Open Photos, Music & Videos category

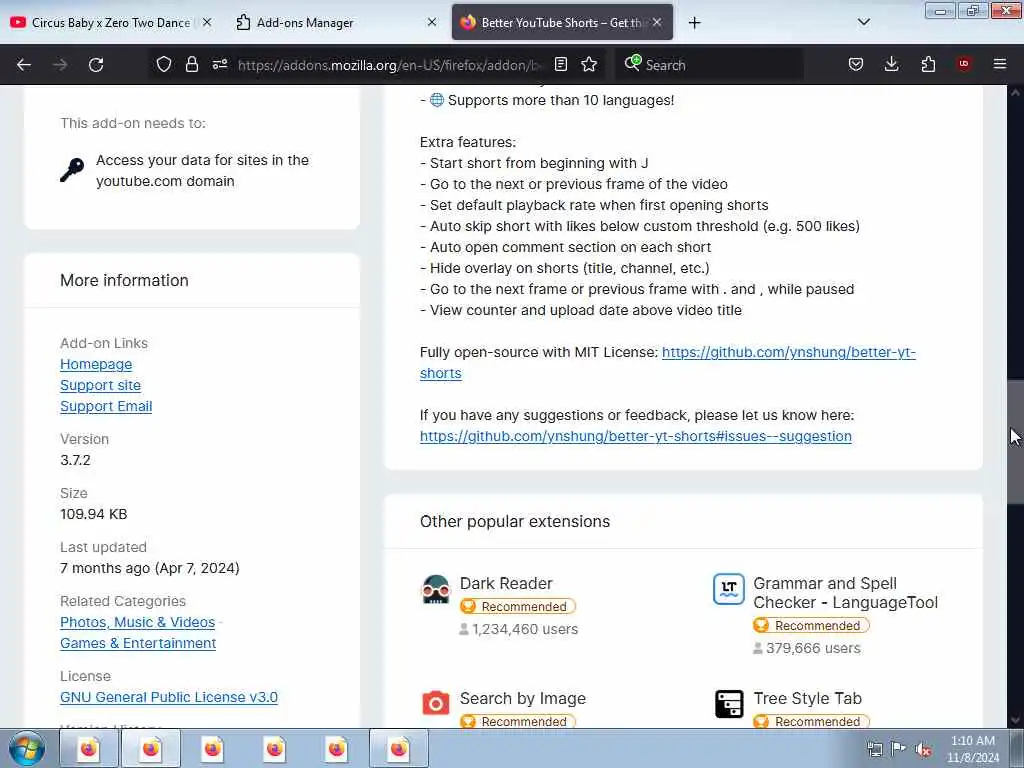(137, 622)
